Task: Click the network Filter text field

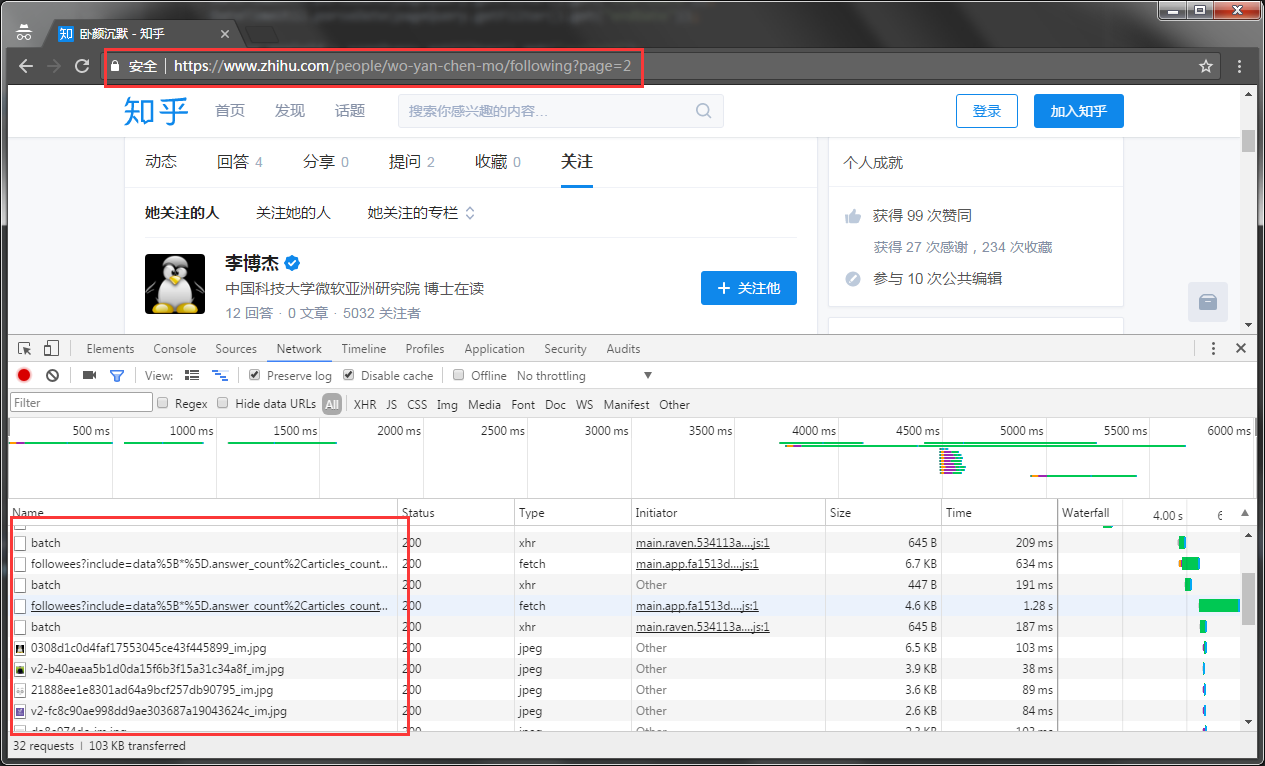Action: (x=81, y=403)
